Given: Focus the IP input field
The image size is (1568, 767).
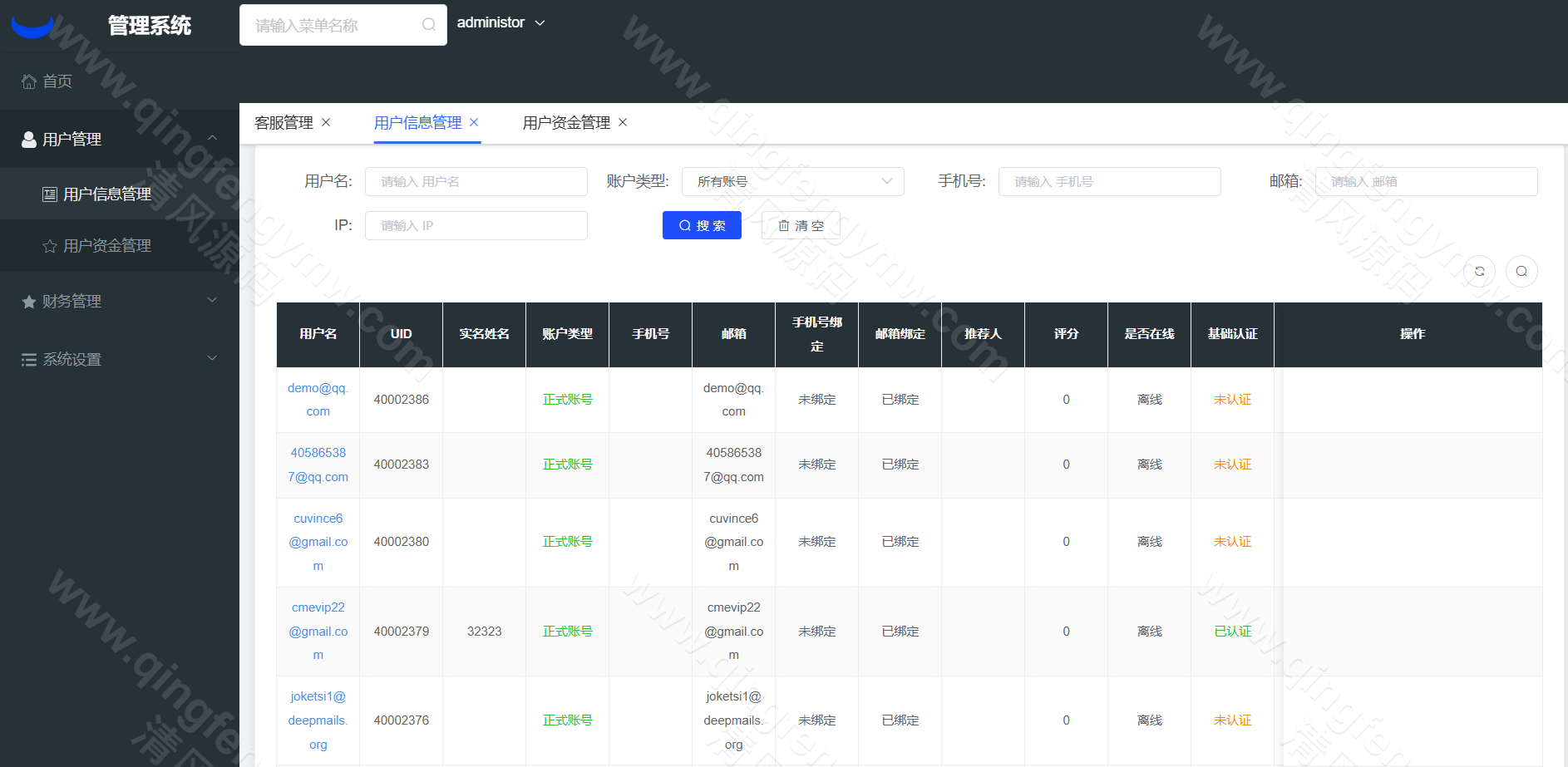Looking at the screenshot, I should [476, 226].
